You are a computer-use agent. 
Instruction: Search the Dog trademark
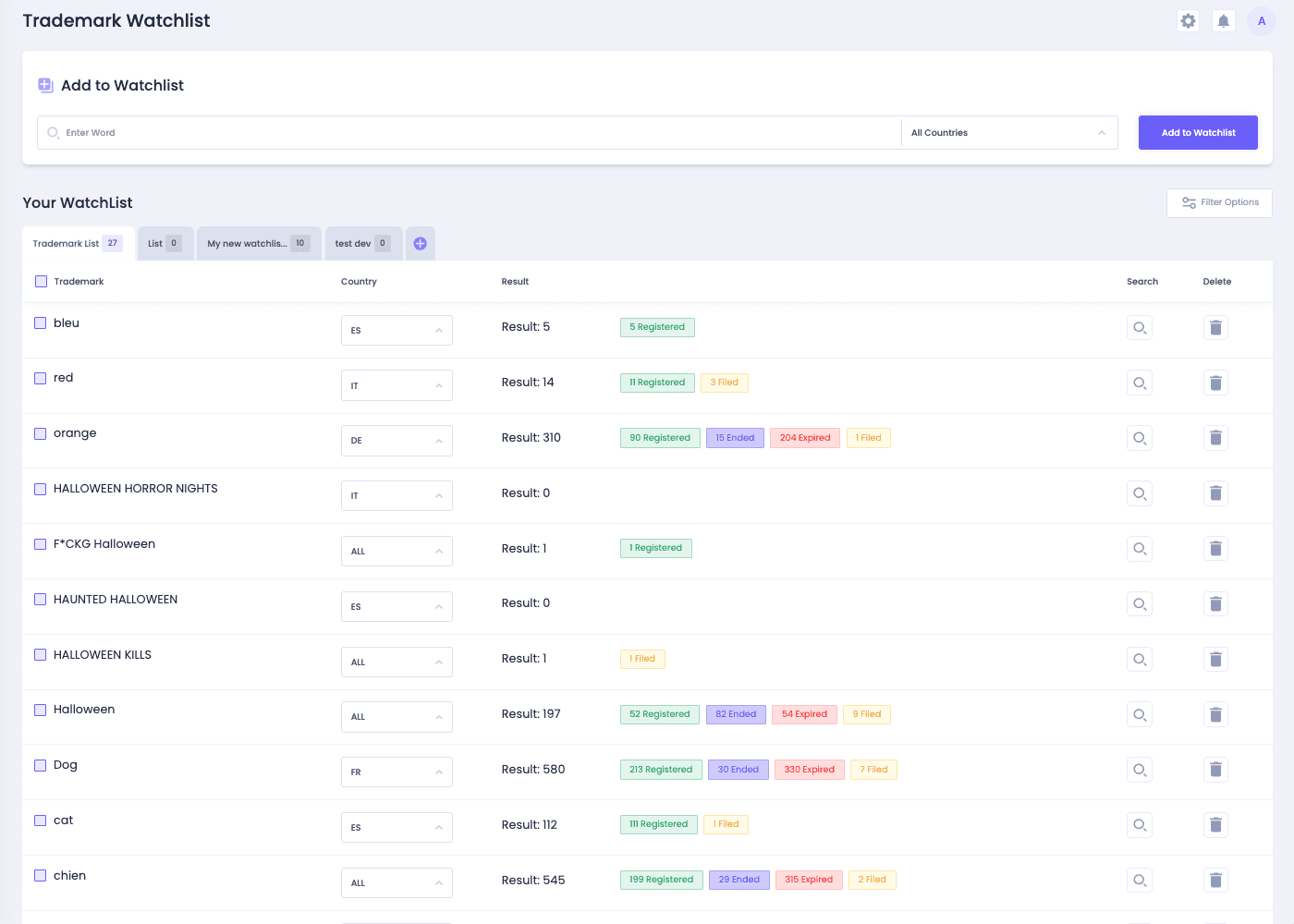point(1140,770)
